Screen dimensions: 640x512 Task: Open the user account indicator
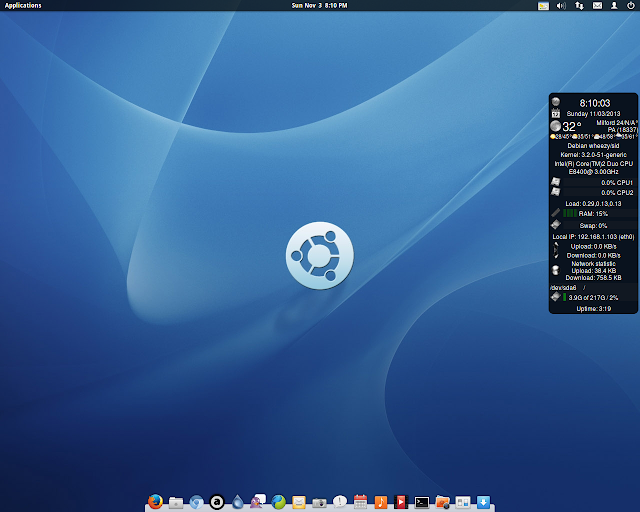pyautogui.click(x=614, y=5)
